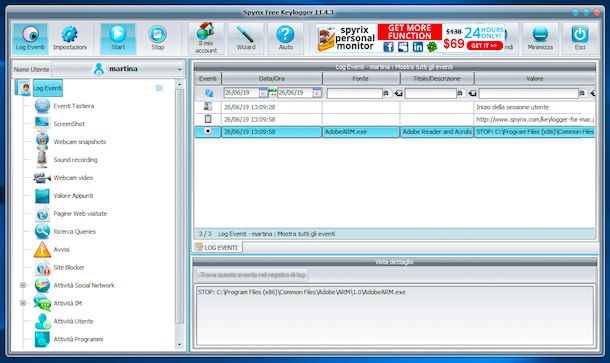Clear the Titolo/Descrizione filter
610x363 pixels.
pos(472,93)
